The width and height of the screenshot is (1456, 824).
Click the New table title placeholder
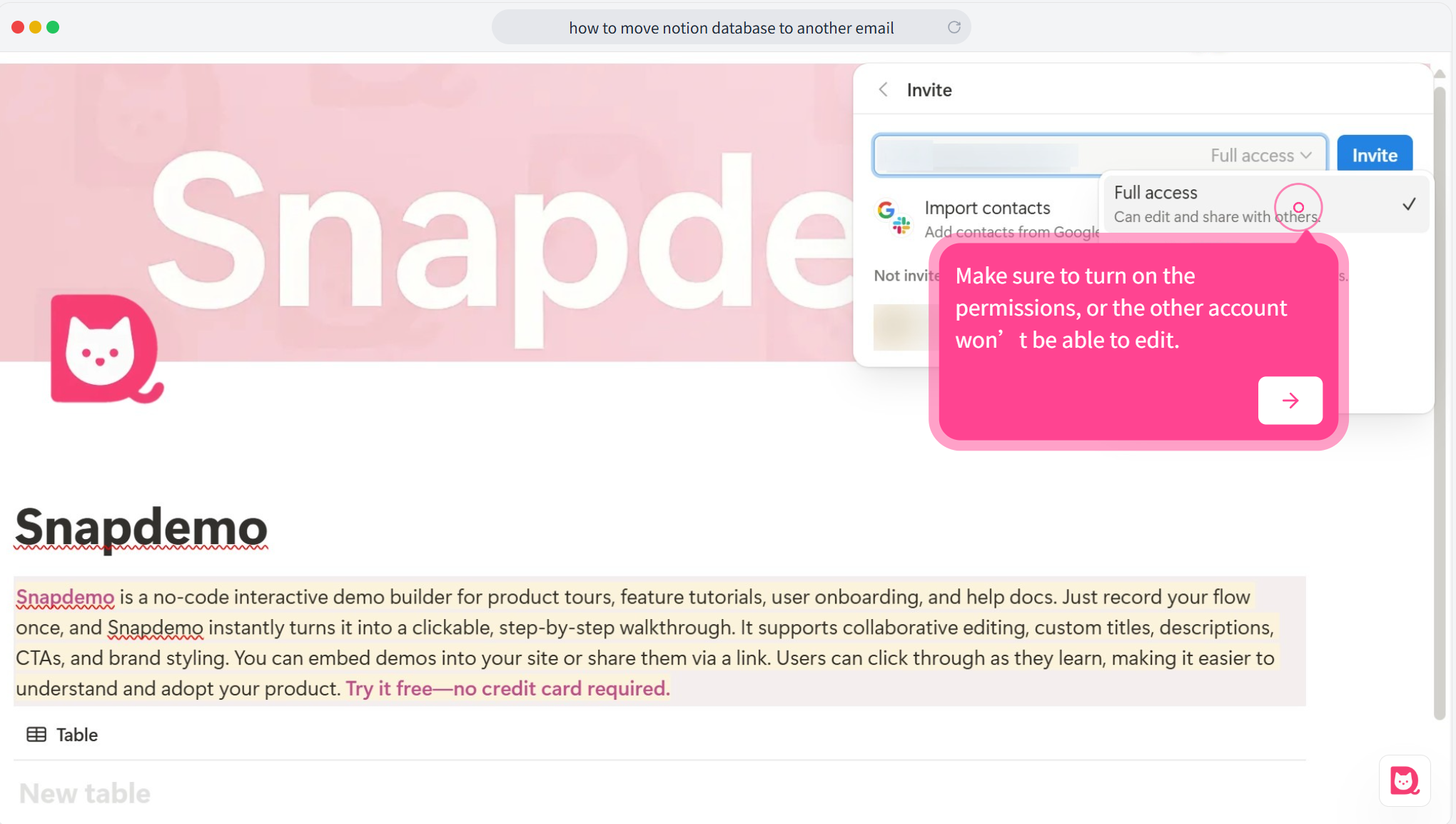coord(85,793)
